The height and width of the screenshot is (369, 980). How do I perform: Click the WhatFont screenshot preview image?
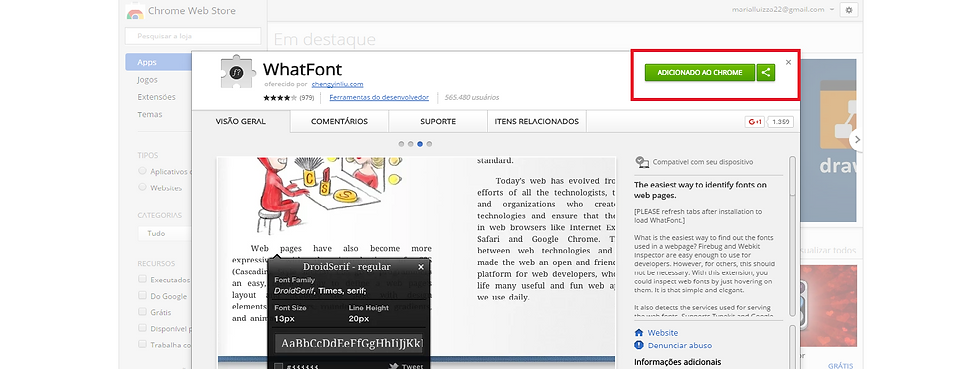(416, 263)
